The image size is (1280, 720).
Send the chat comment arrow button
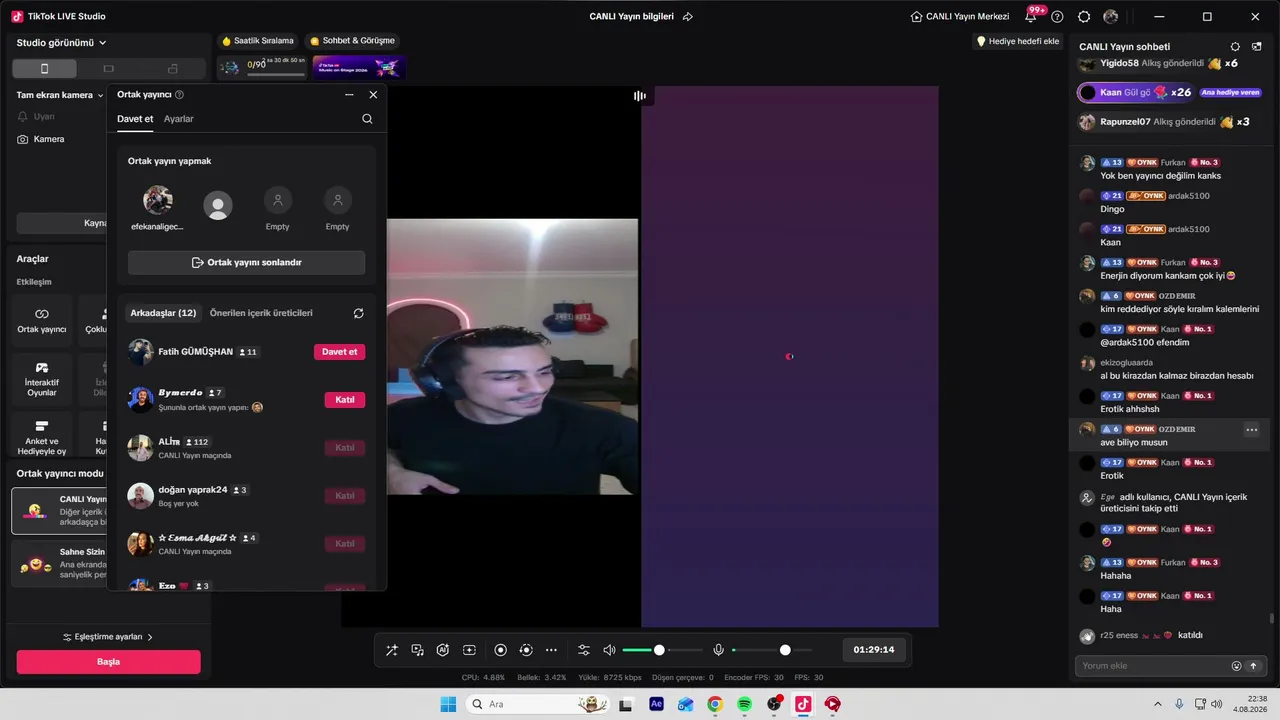tap(1253, 666)
